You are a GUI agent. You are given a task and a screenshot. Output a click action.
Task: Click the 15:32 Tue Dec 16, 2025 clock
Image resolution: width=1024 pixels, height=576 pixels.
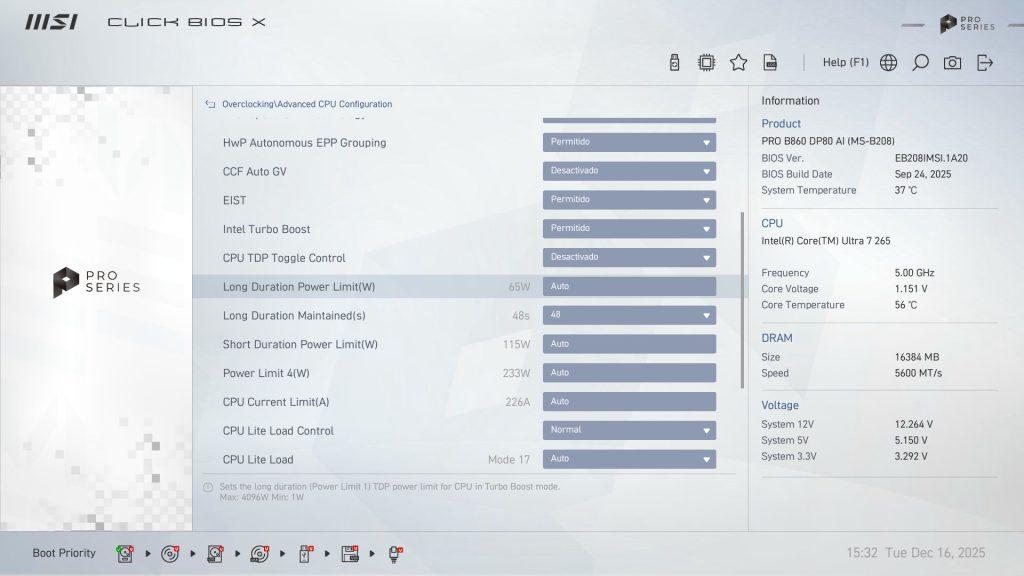click(x=916, y=553)
